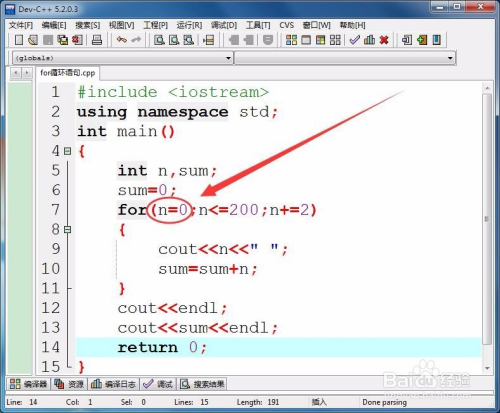Click the New source file icon

click(19, 40)
